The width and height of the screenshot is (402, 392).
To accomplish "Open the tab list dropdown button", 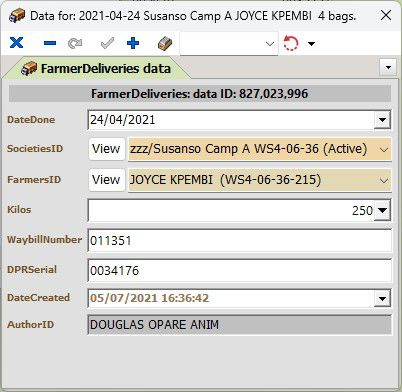I will click(x=388, y=67).
